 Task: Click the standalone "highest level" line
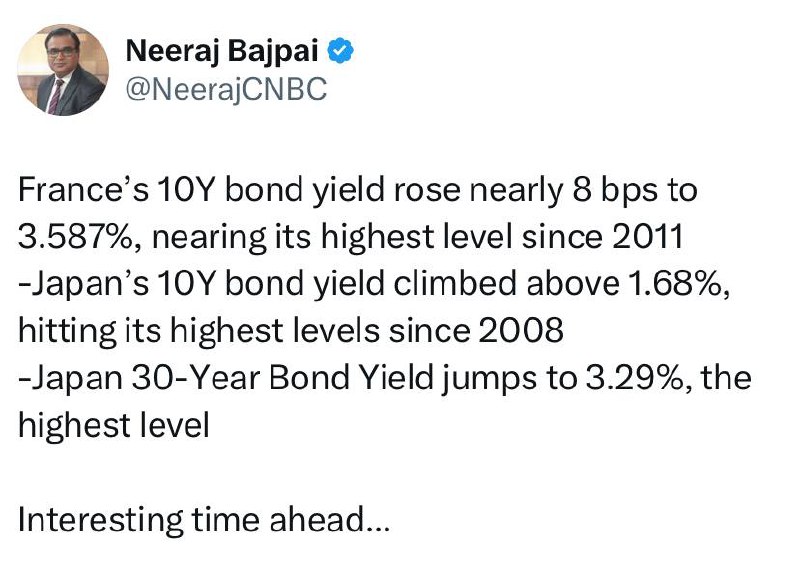coord(113,426)
